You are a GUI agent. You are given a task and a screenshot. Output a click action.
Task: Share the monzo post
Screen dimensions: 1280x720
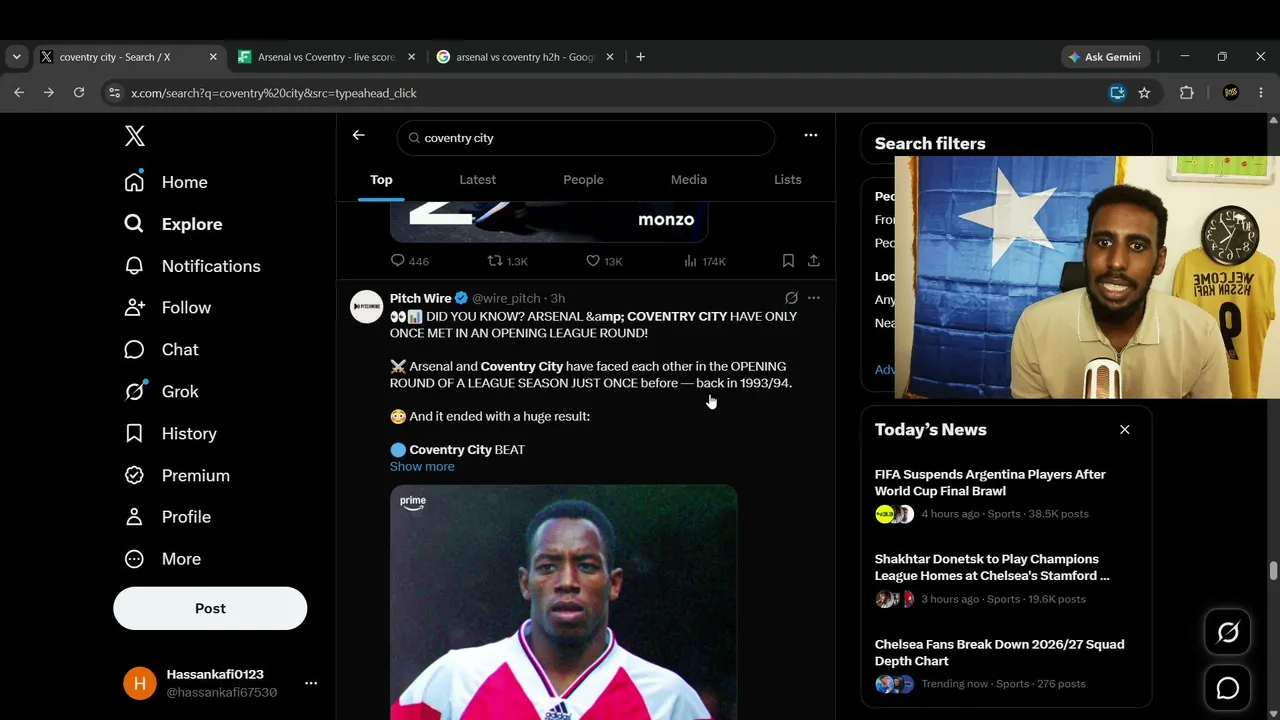[x=814, y=261]
